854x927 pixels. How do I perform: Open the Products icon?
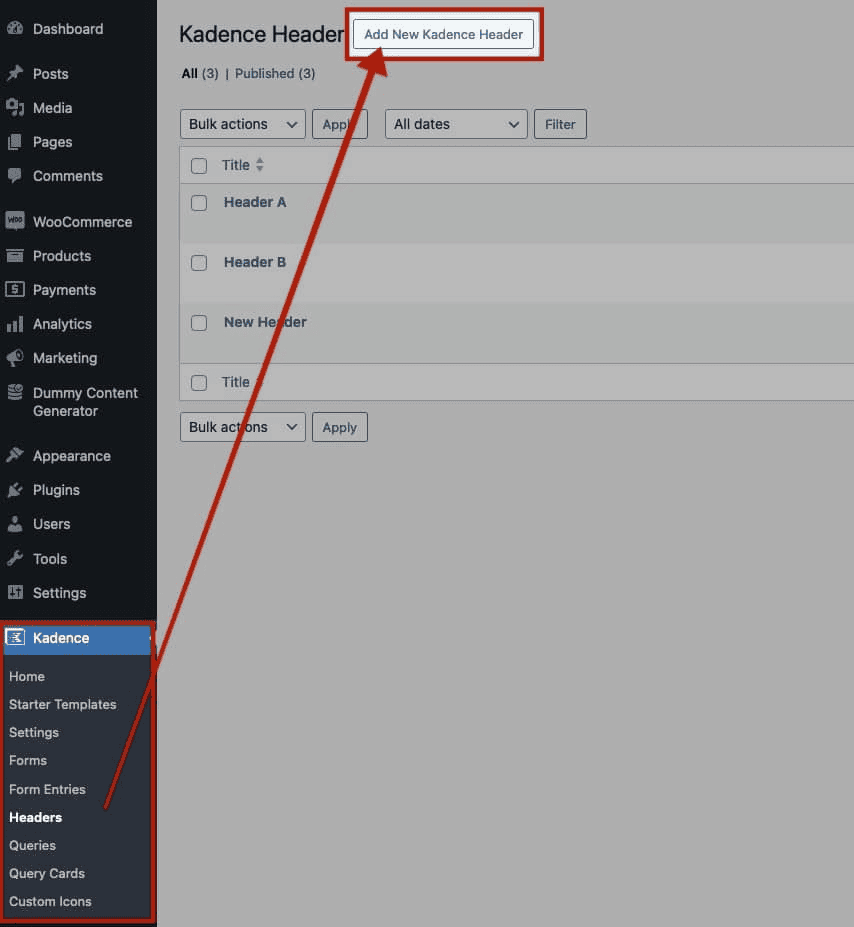point(16,255)
